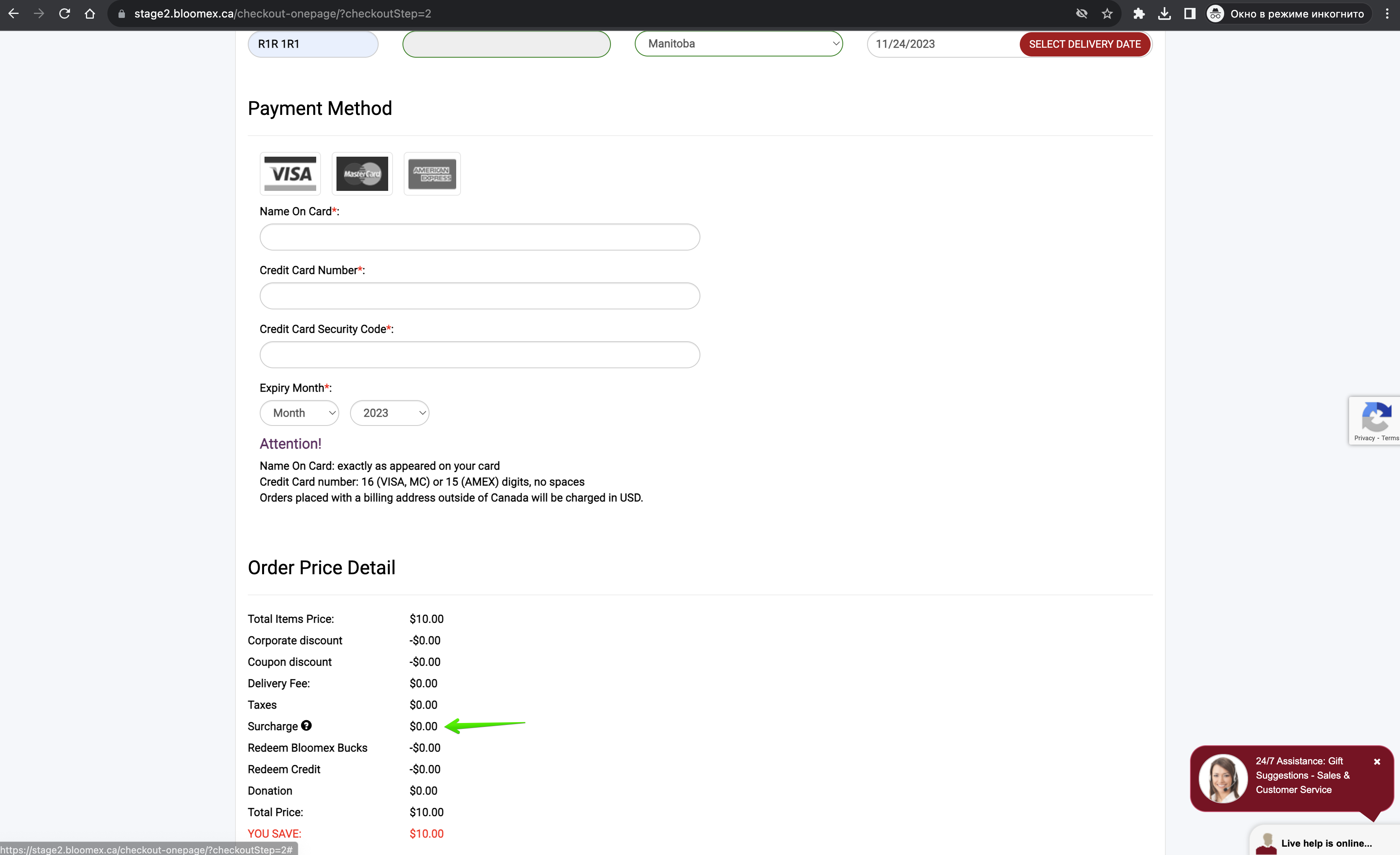
Task: Select the VISA card payment icon
Action: 290,174
